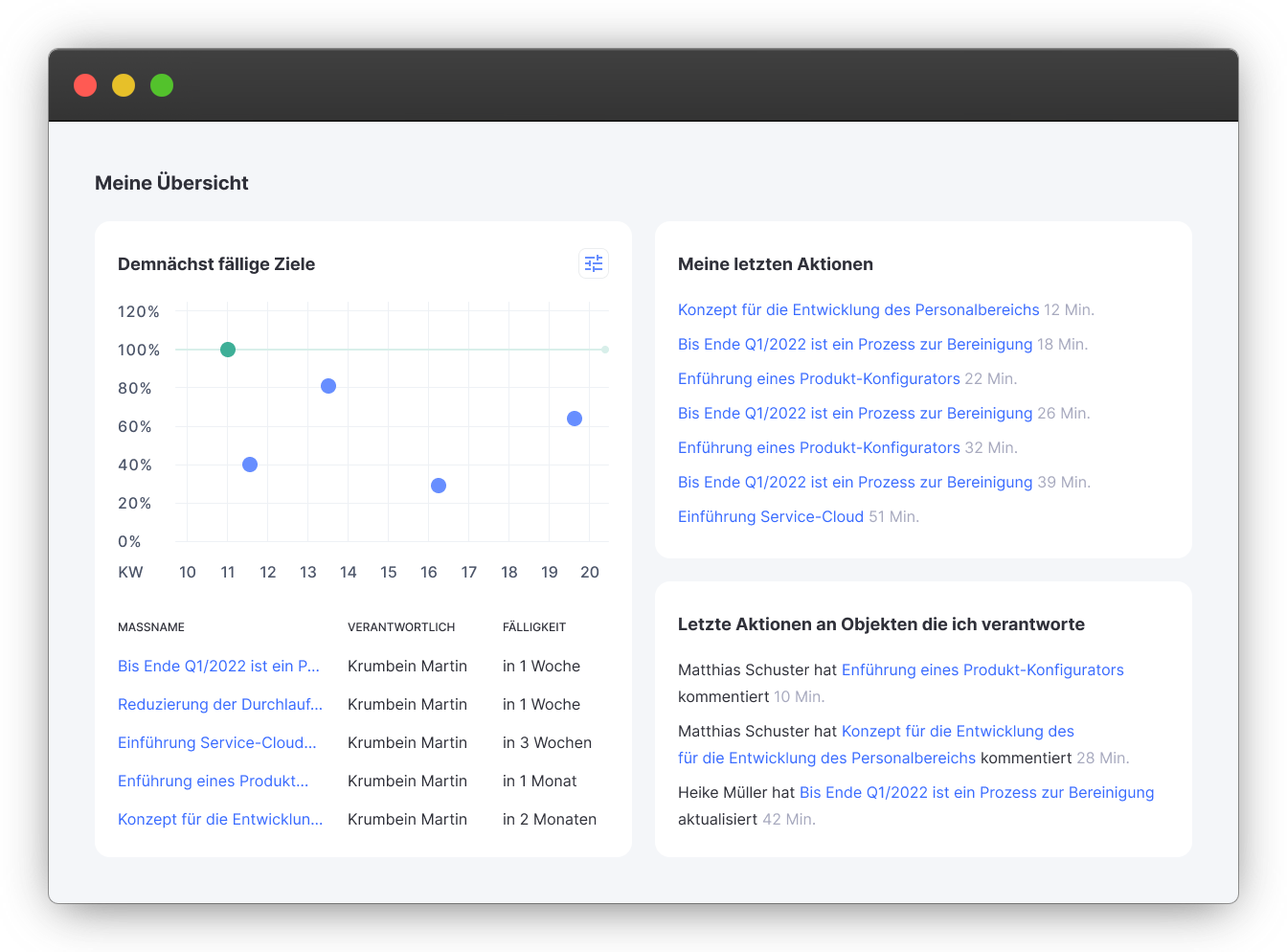Click Krumbein Martin in the Einführung Service-Cloud row
This screenshot has width=1287, height=952.
407,742
